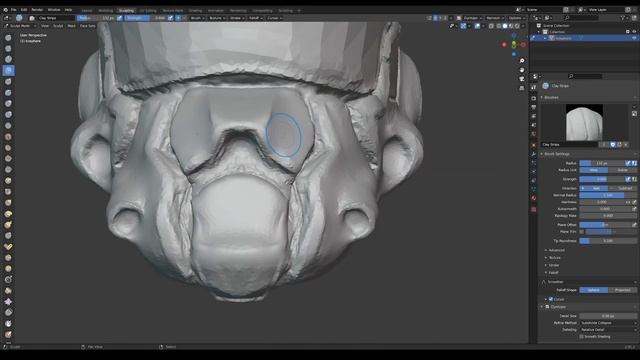640x360 pixels.
Task: Click the viewport zoom magnifier gizmo
Action: pos(522,61)
